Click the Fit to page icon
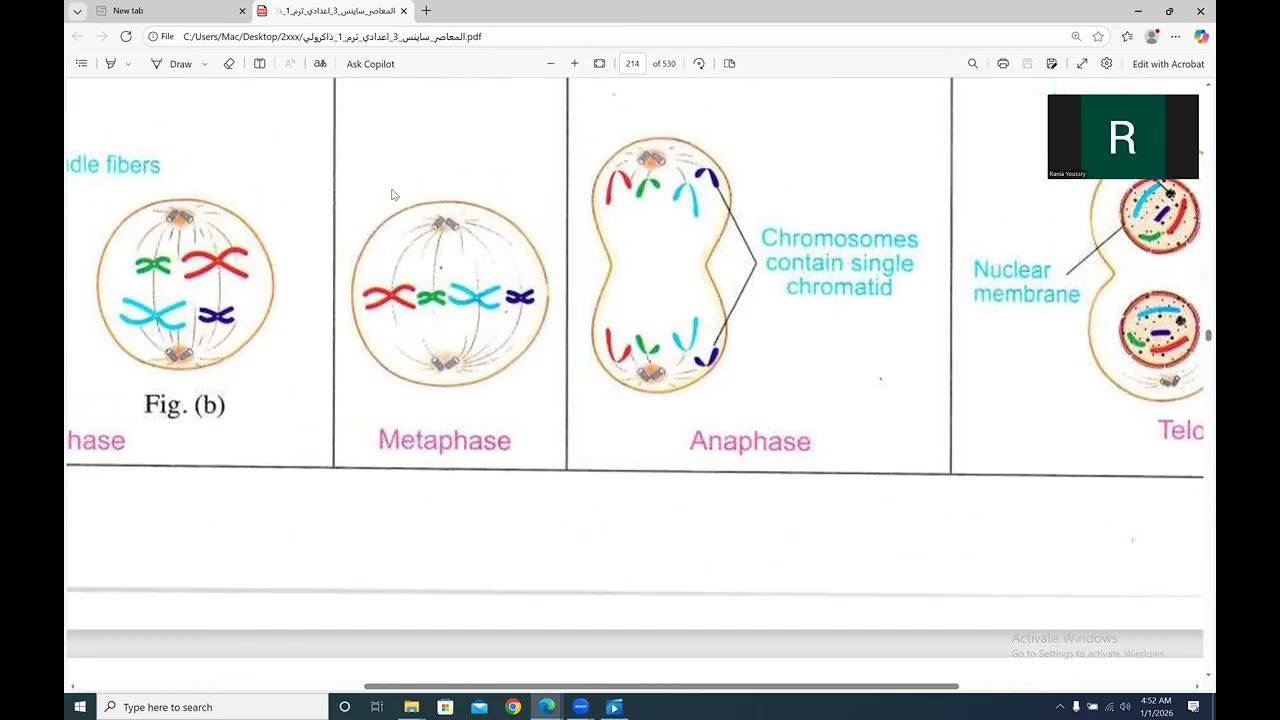Viewport: 1280px width, 720px height. (x=599, y=63)
